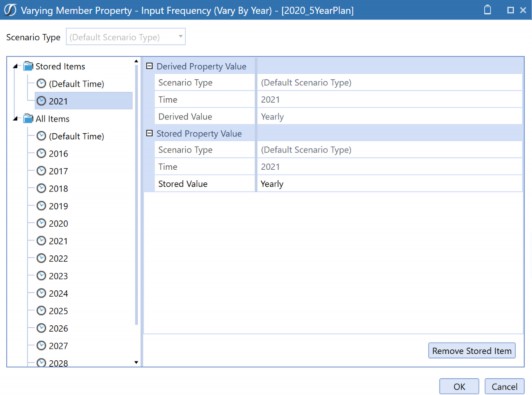Click the derived Time value 2021
This screenshot has height=395, width=532.
tap(390, 99)
